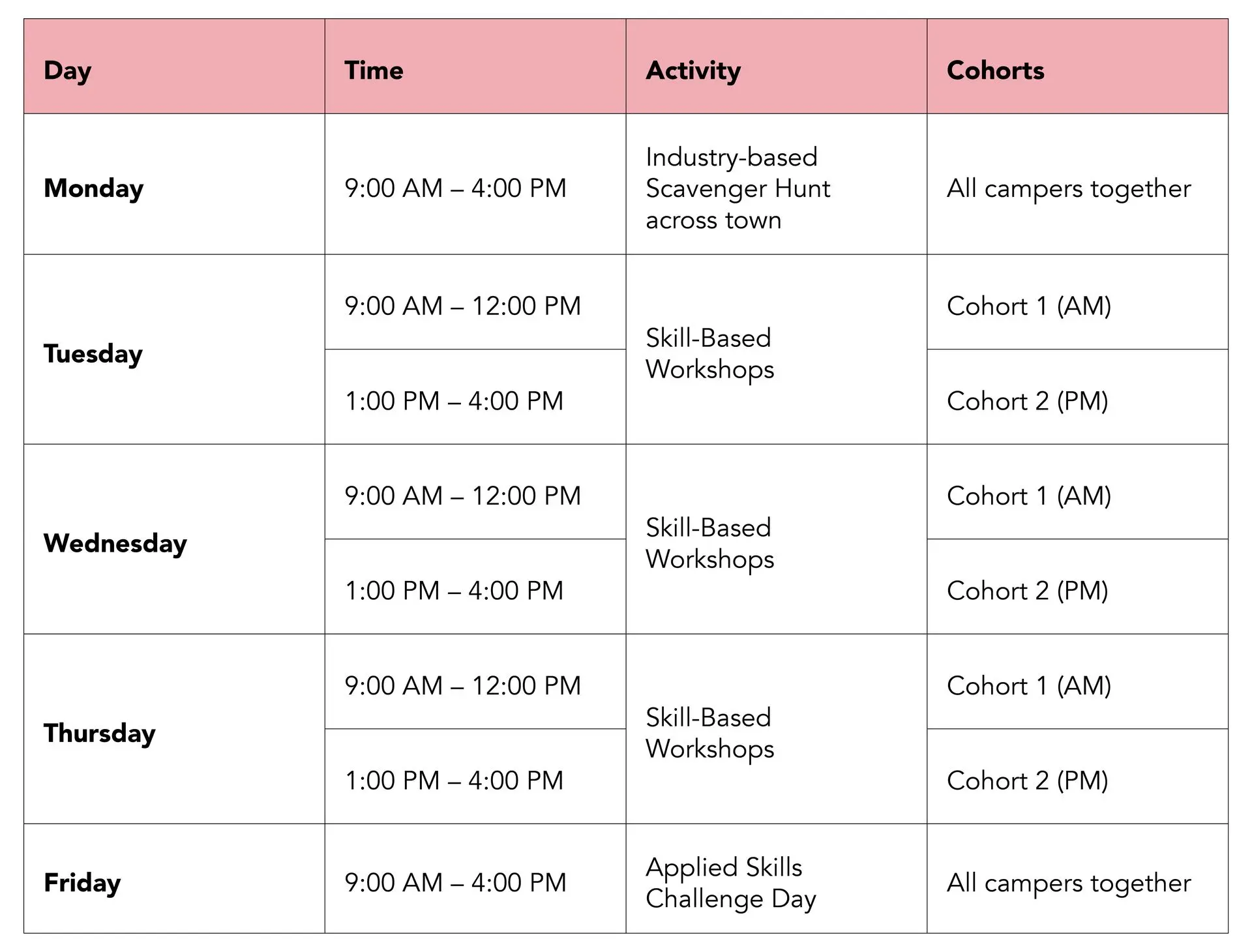The height and width of the screenshot is (952, 1252).
Task: Click the Friday day cell
Action: [82, 882]
